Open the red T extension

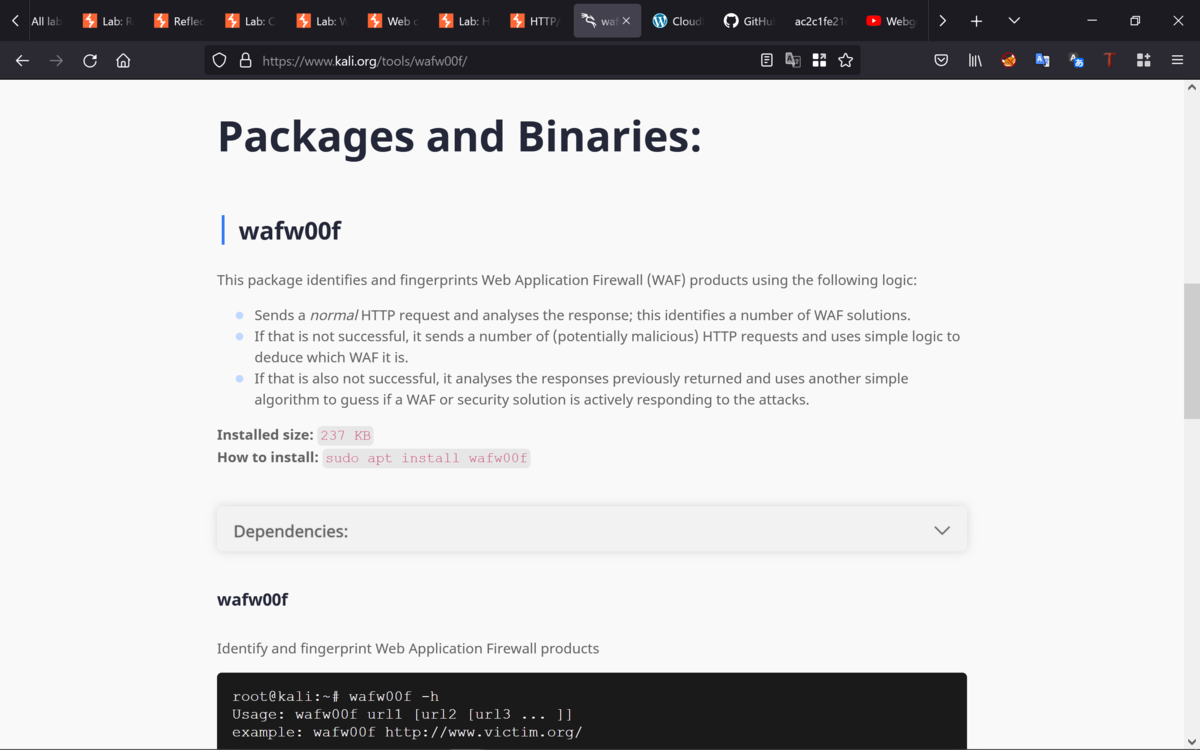pyautogui.click(x=1109, y=61)
